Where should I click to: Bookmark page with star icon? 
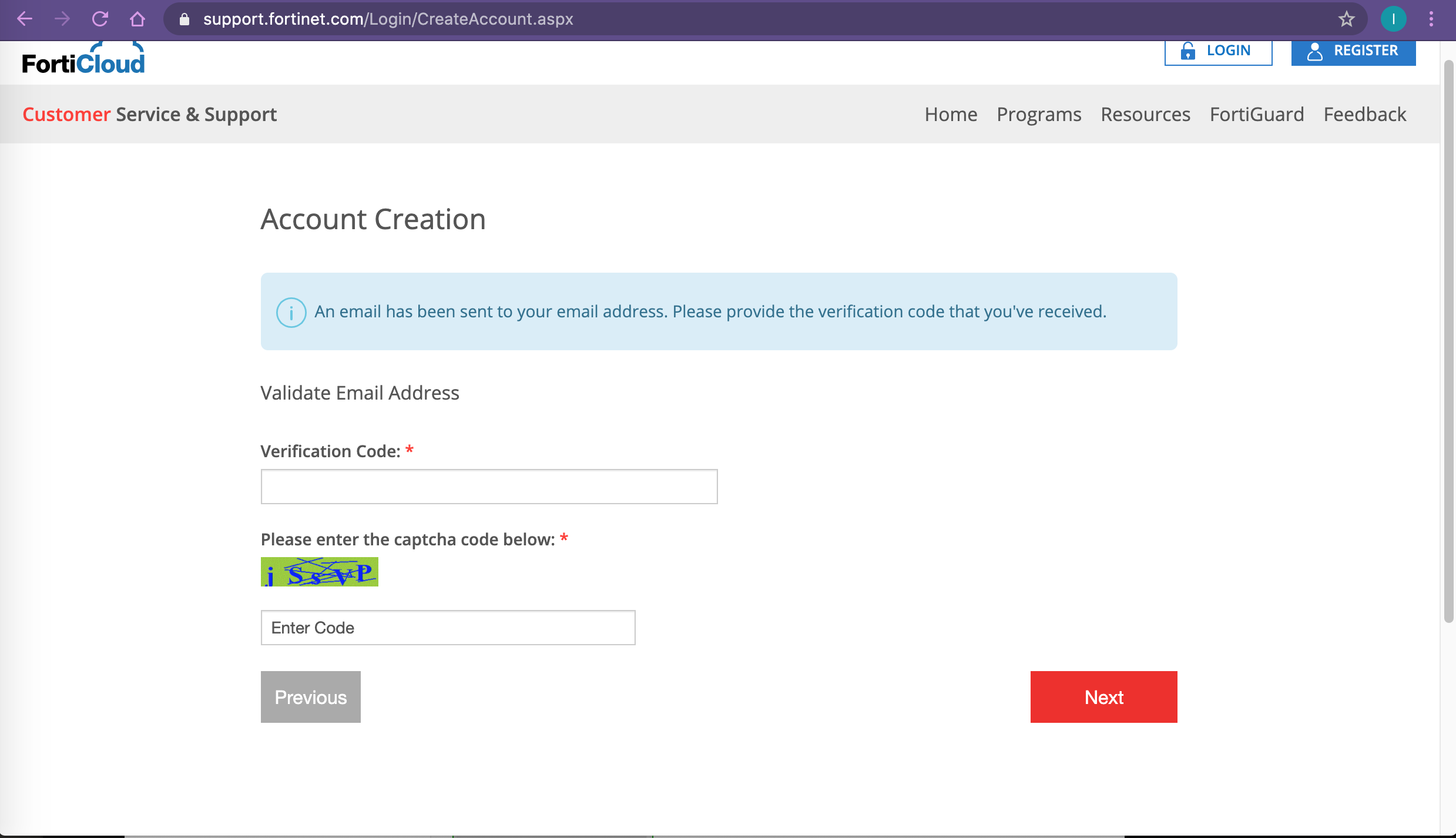click(x=1346, y=19)
